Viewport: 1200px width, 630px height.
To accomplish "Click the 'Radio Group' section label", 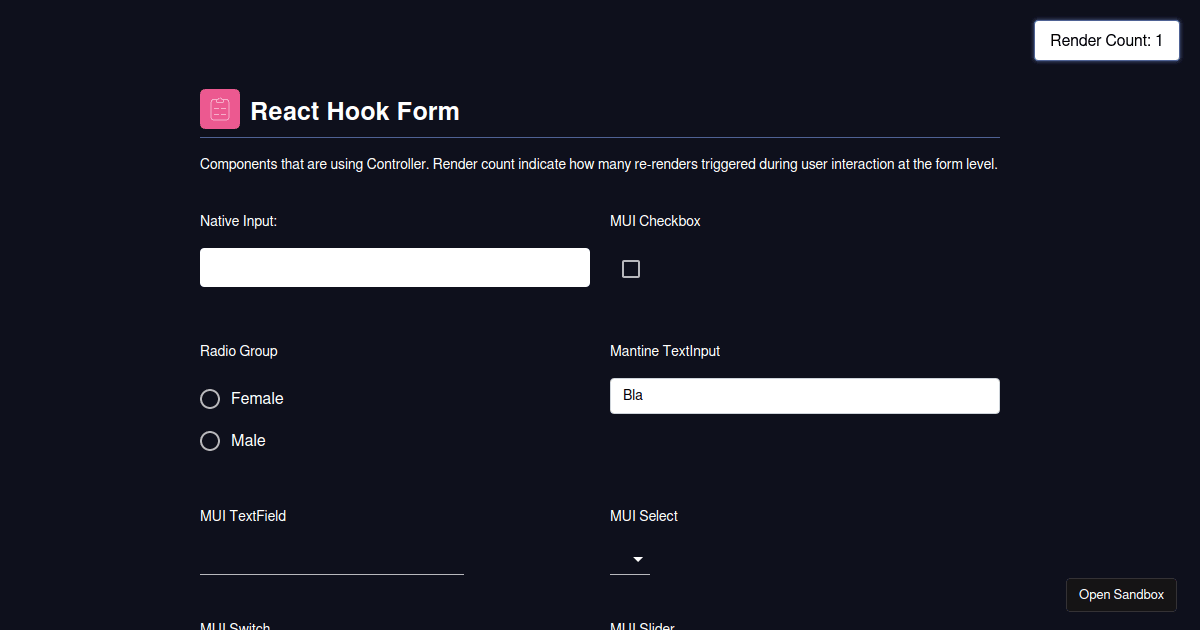I will point(238,351).
